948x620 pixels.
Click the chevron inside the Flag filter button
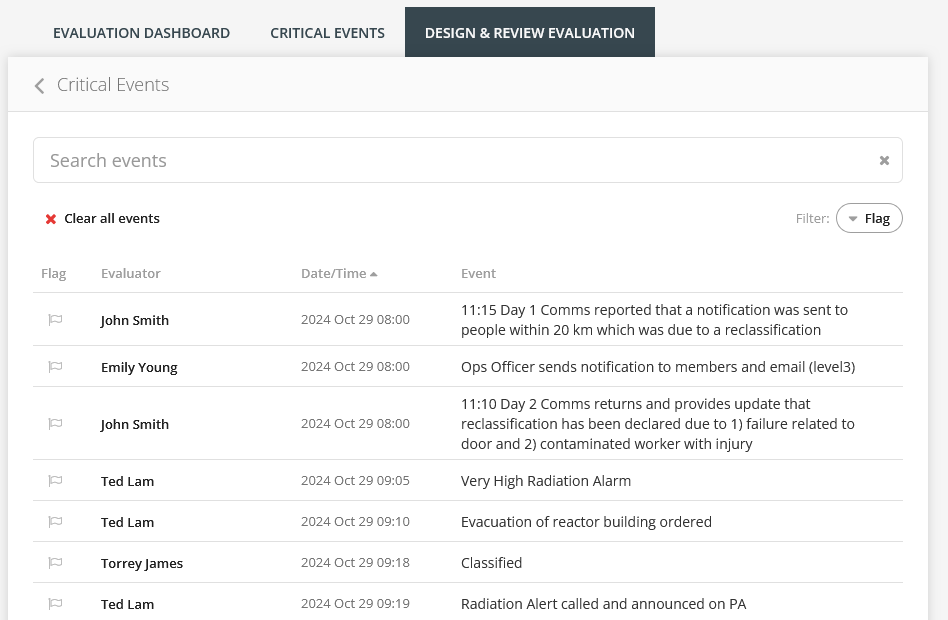click(853, 218)
